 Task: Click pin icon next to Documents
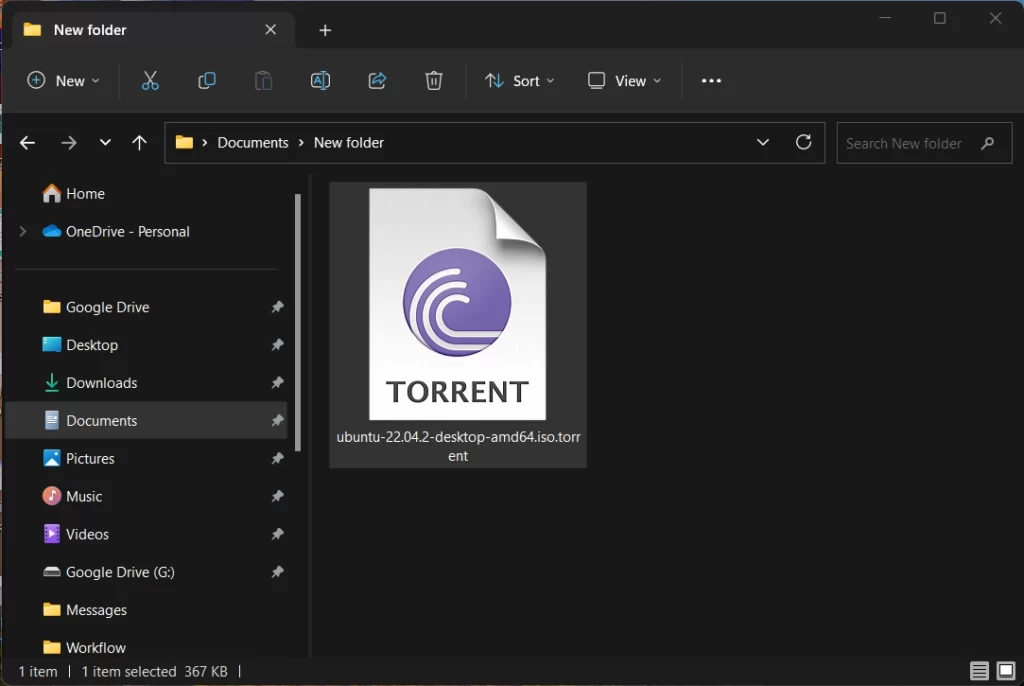[278, 420]
